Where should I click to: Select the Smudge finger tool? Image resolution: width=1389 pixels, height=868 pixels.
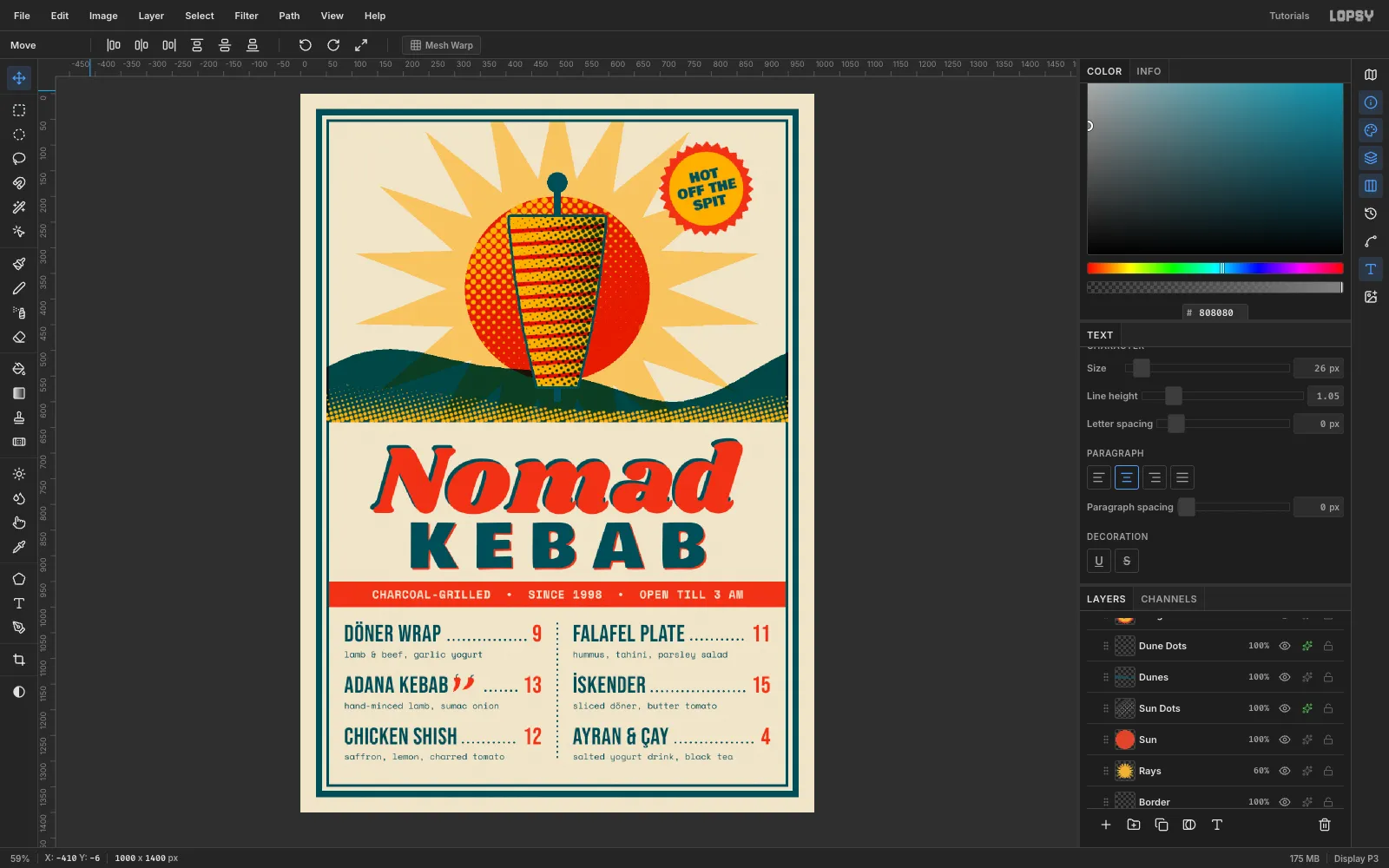coord(19,523)
